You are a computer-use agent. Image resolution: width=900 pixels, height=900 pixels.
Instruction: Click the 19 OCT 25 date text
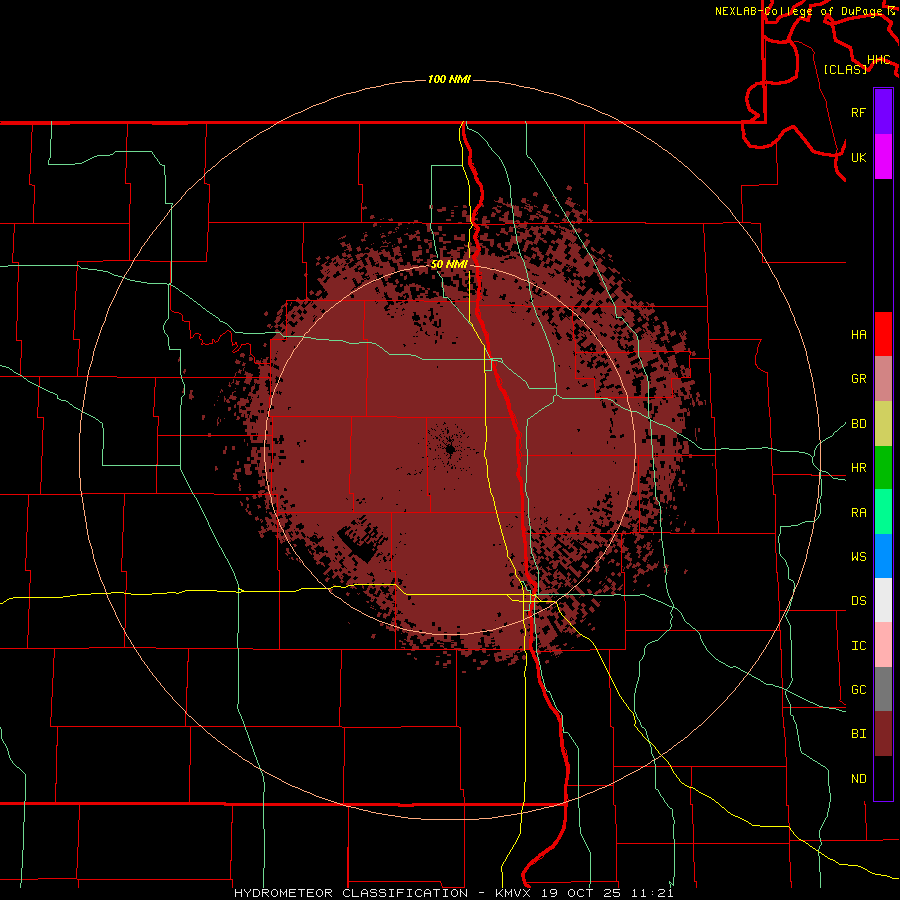pyautogui.click(x=582, y=893)
